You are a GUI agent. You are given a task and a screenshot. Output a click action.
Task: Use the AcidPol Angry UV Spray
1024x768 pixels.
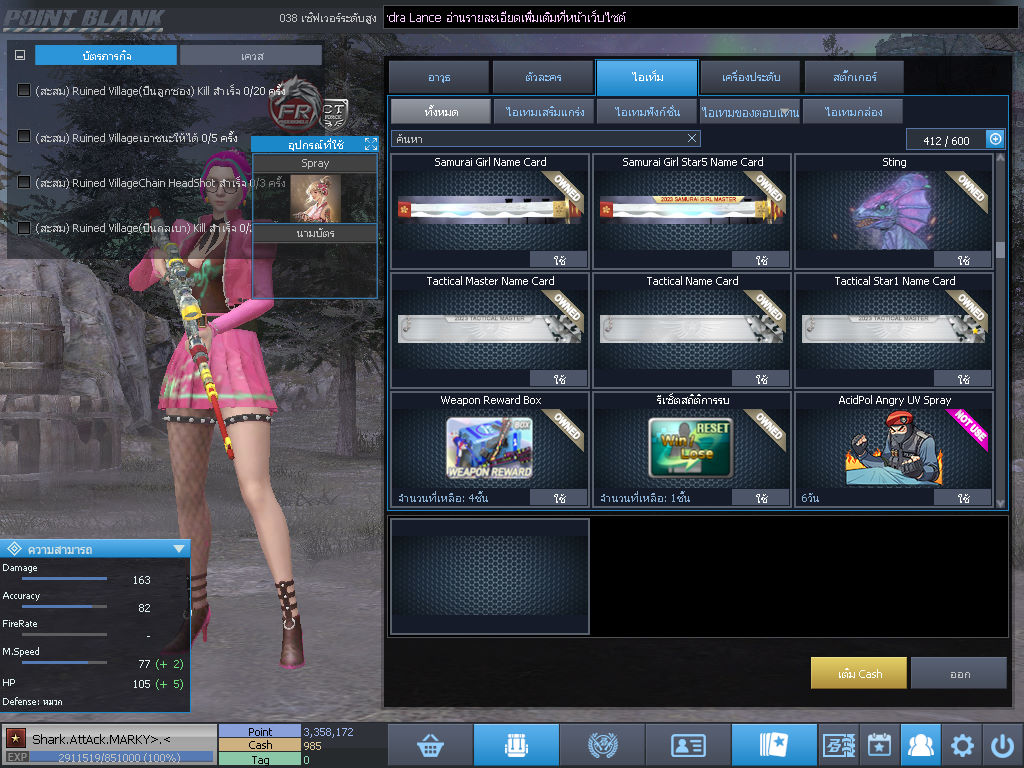962,498
